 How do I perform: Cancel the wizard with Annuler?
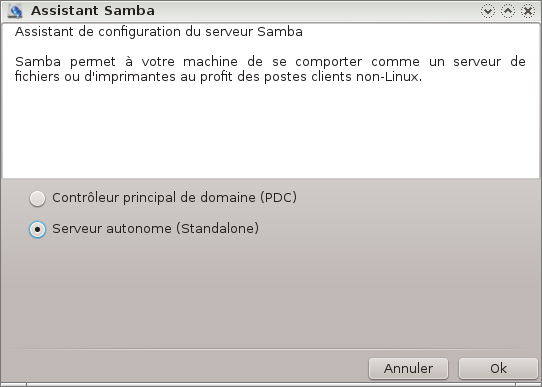click(x=408, y=368)
